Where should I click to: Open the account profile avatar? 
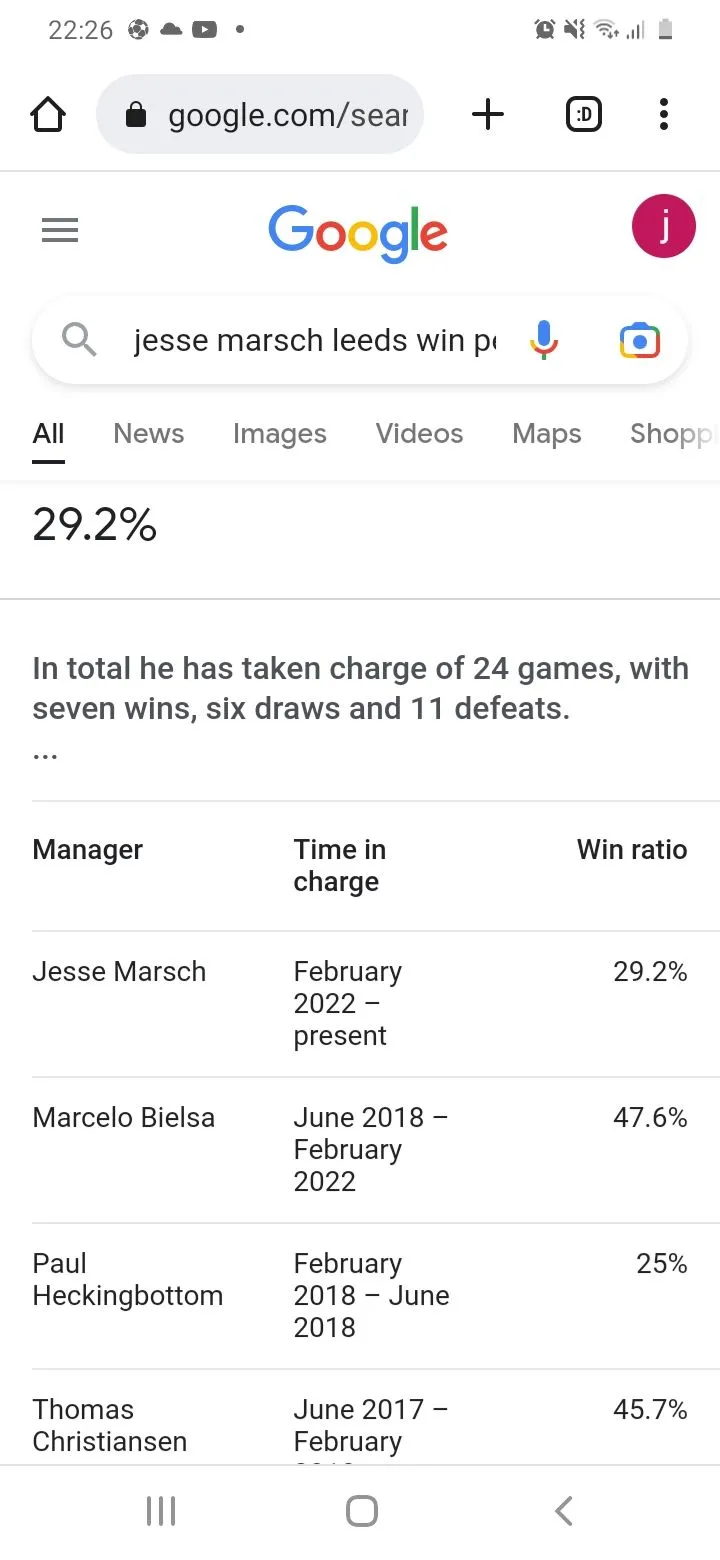coord(663,227)
